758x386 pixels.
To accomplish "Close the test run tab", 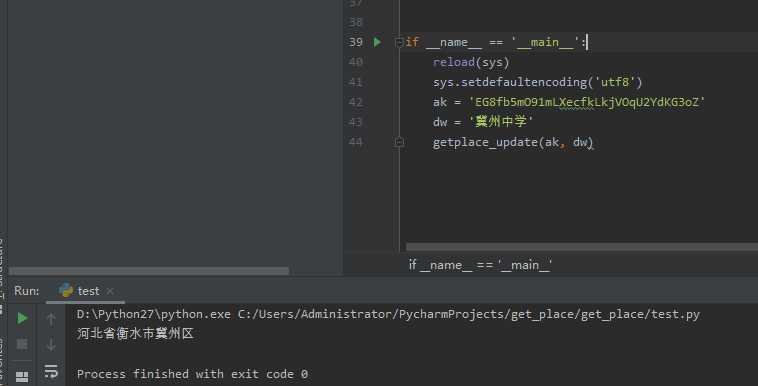I will [x=110, y=291].
